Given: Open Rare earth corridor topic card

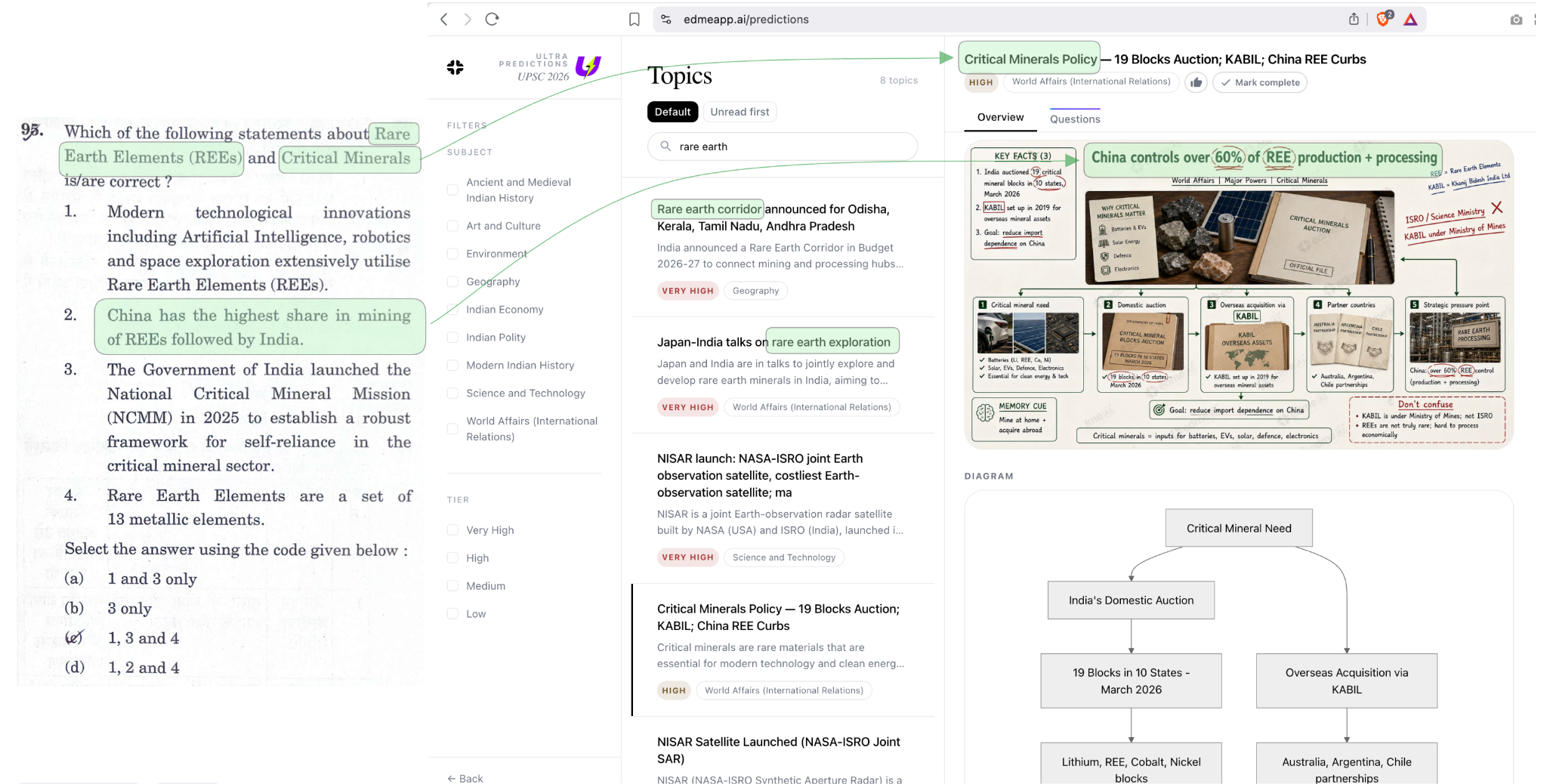Looking at the screenshot, I should (783, 249).
